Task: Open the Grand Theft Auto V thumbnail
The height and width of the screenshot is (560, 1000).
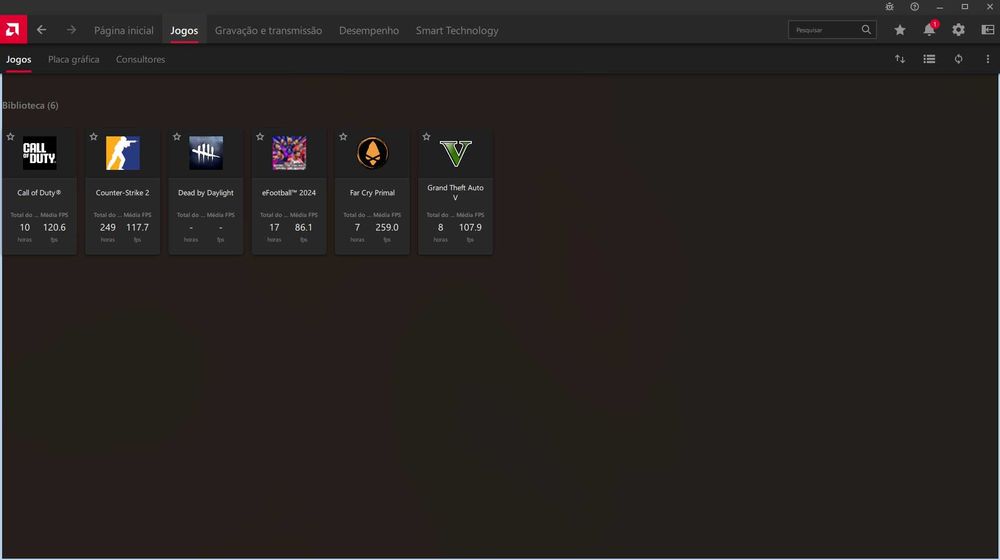Action: [455, 153]
